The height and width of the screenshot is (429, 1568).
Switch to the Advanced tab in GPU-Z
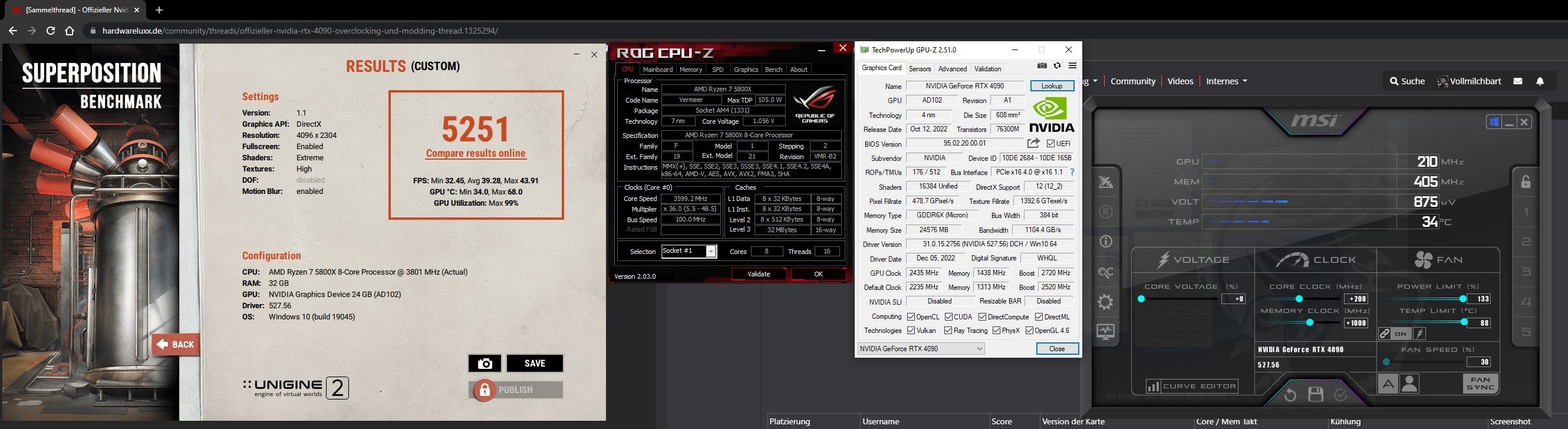953,69
